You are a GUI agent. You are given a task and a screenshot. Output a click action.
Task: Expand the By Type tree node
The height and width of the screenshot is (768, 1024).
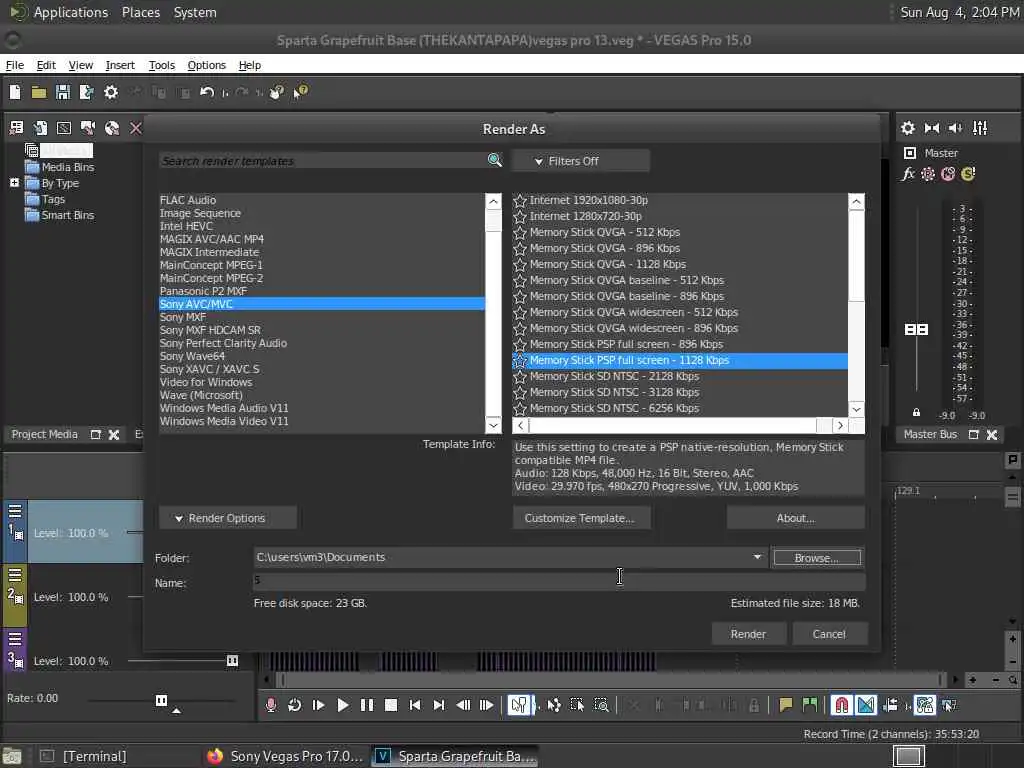pos(14,183)
